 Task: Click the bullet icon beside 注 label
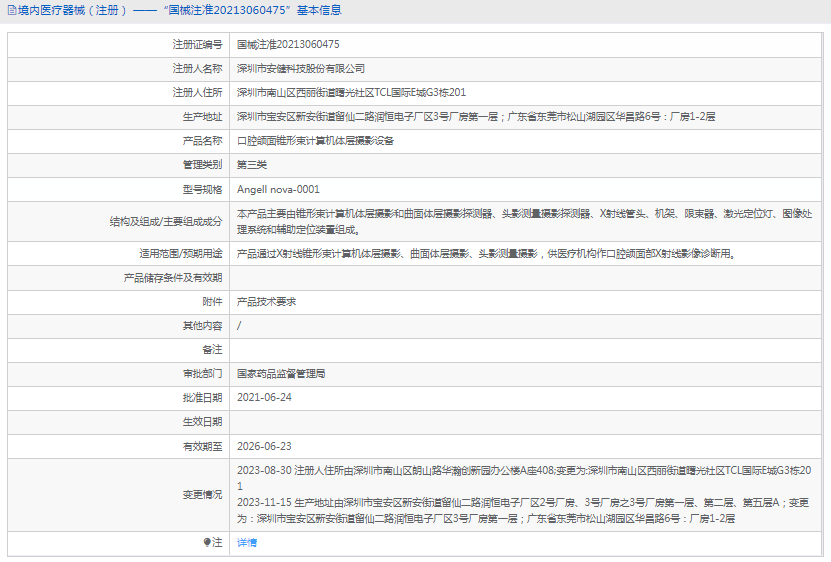coord(207,542)
